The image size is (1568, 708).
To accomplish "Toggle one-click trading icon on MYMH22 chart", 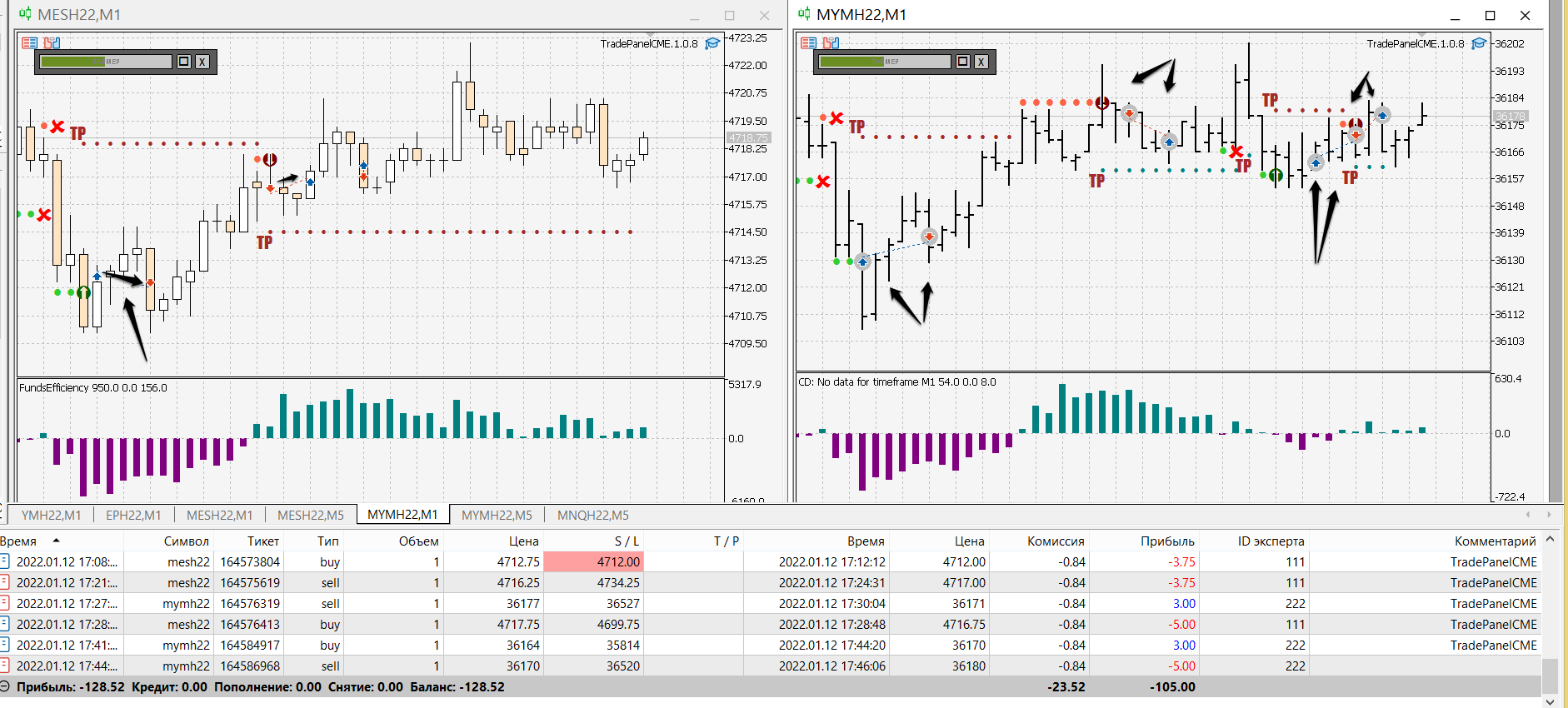I will pyautogui.click(x=831, y=43).
